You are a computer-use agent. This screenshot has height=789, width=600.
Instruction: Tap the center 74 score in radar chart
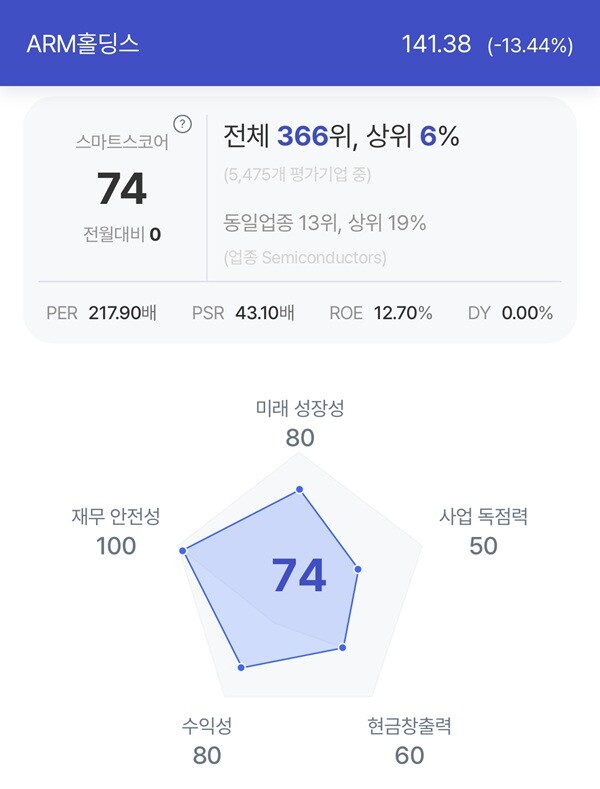pos(299,575)
